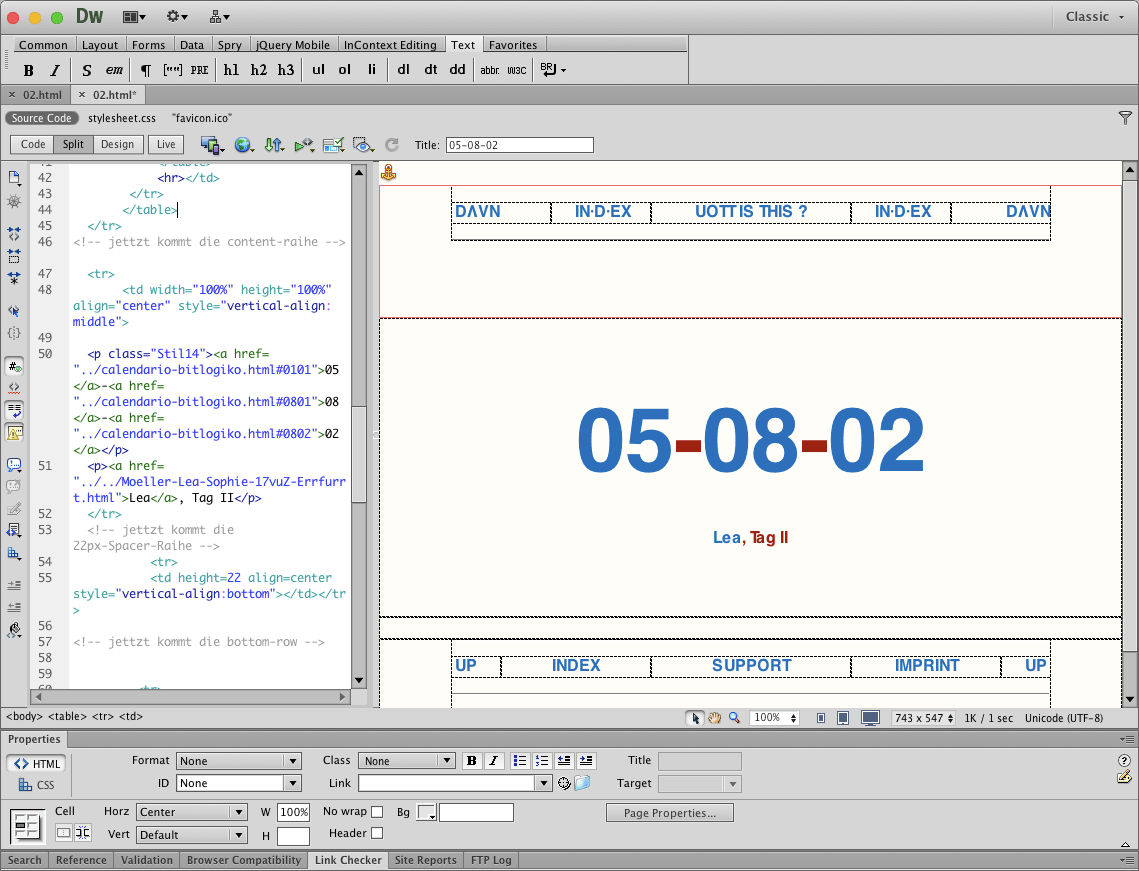Select the Hand tool in status bar
The image size is (1139, 871).
(x=715, y=718)
